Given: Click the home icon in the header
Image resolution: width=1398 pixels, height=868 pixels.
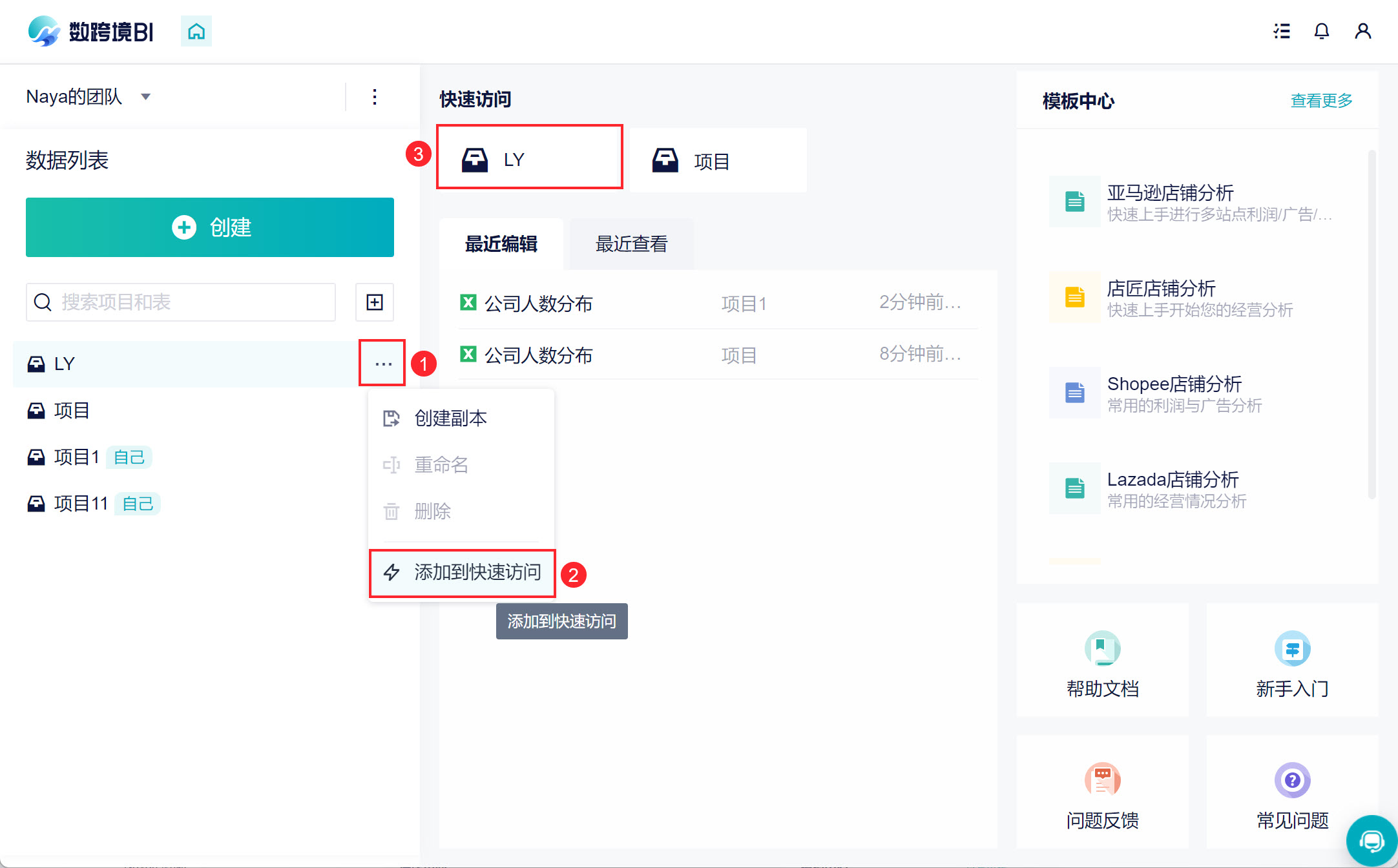Looking at the screenshot, I should pyautogui.click(x=196, y=31).
